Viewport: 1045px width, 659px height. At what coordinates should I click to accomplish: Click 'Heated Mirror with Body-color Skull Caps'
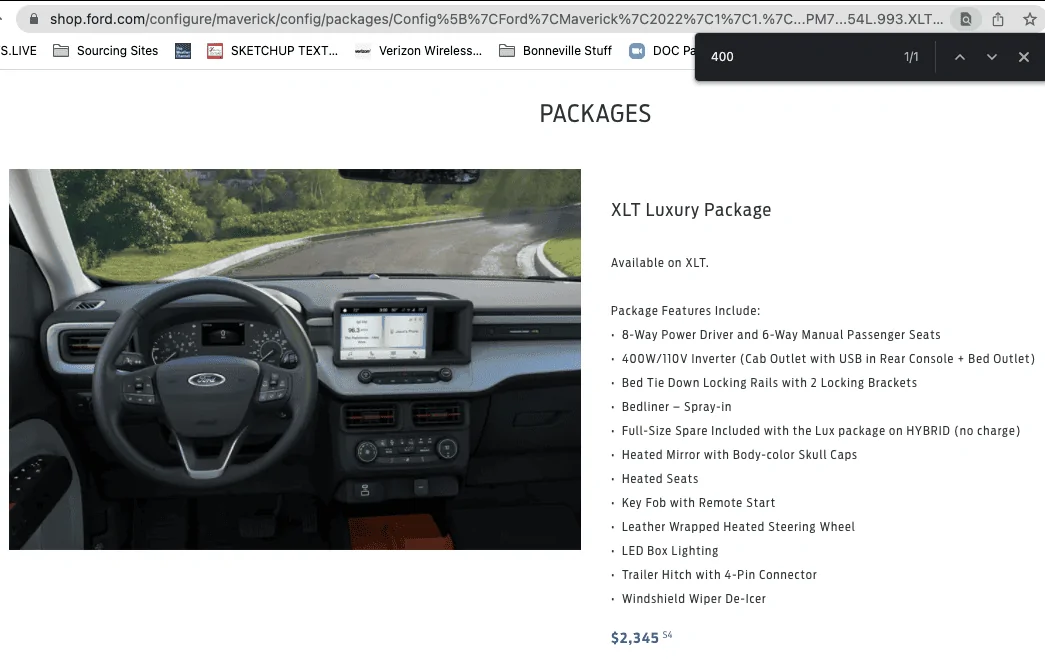739,454
